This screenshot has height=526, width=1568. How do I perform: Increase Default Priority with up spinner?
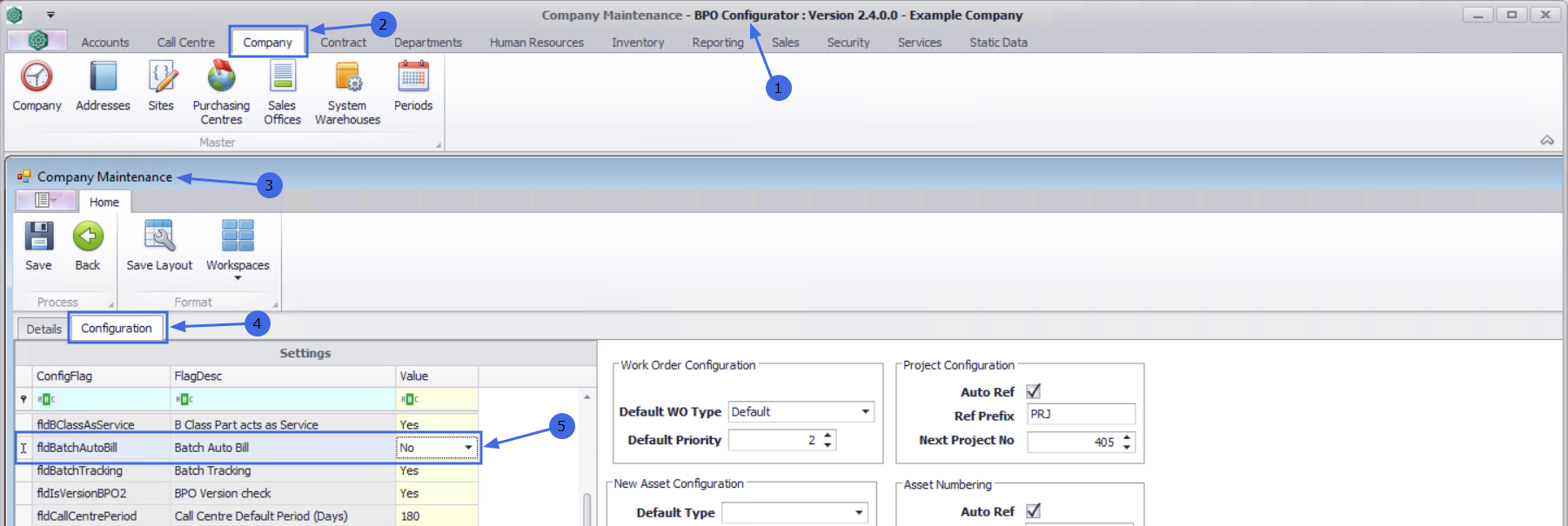point(828,435)
